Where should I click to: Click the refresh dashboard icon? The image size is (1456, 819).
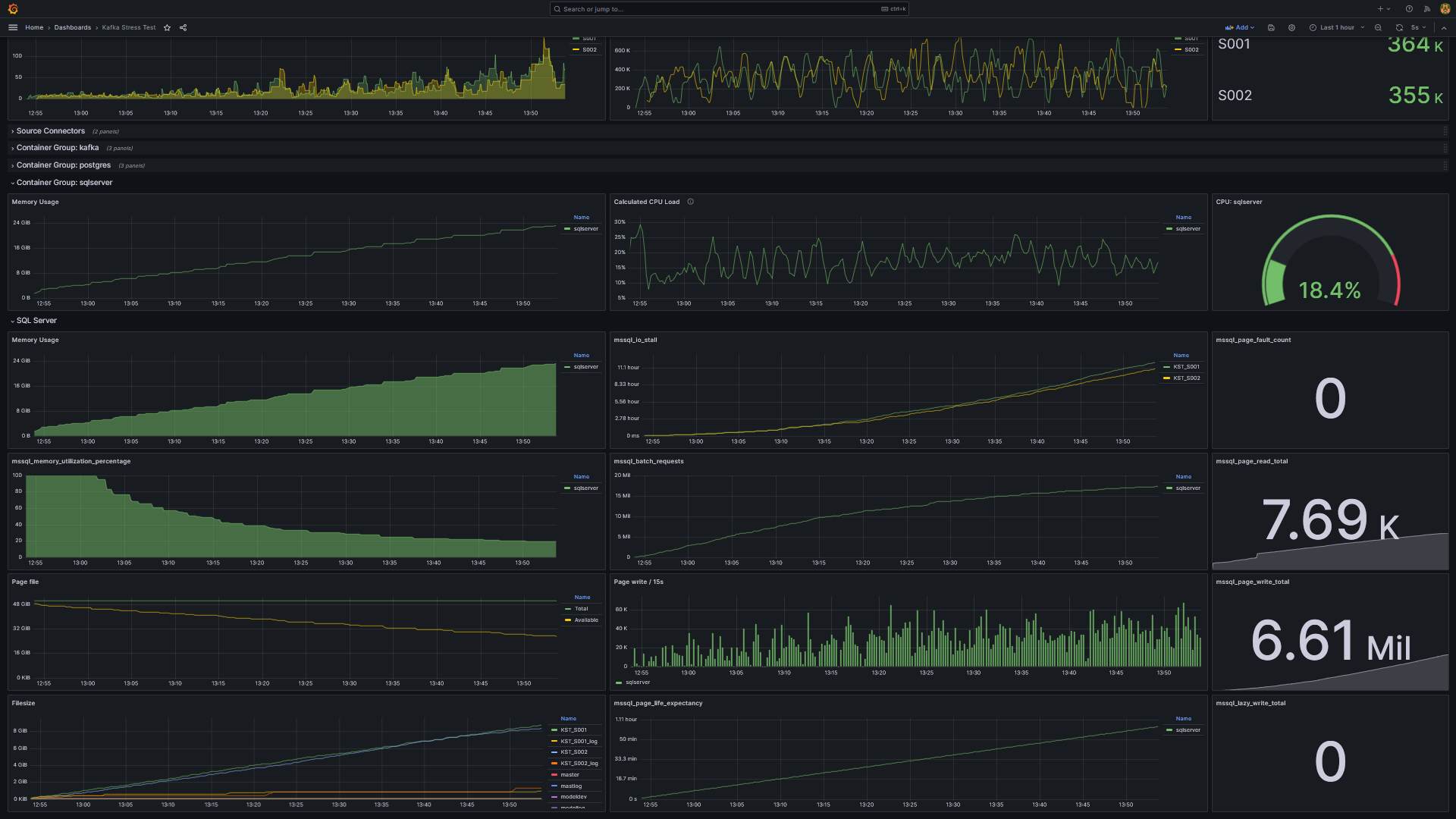click(1399, 27)
